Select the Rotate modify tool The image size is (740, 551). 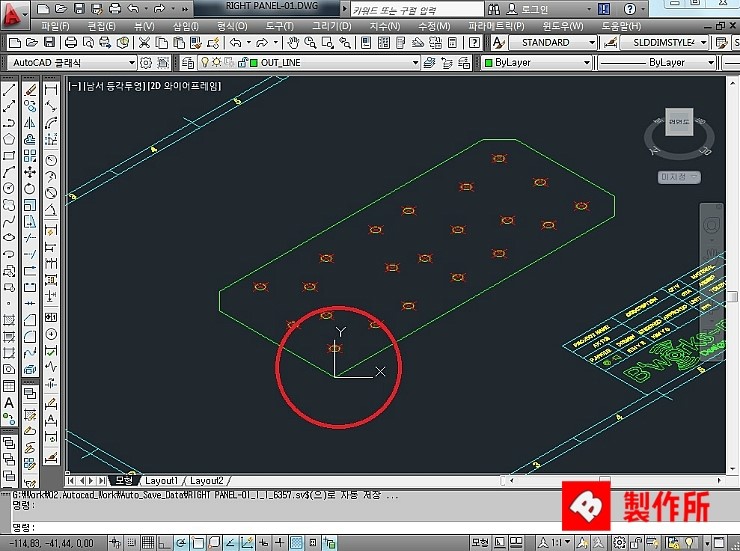[x=30, y=189]
